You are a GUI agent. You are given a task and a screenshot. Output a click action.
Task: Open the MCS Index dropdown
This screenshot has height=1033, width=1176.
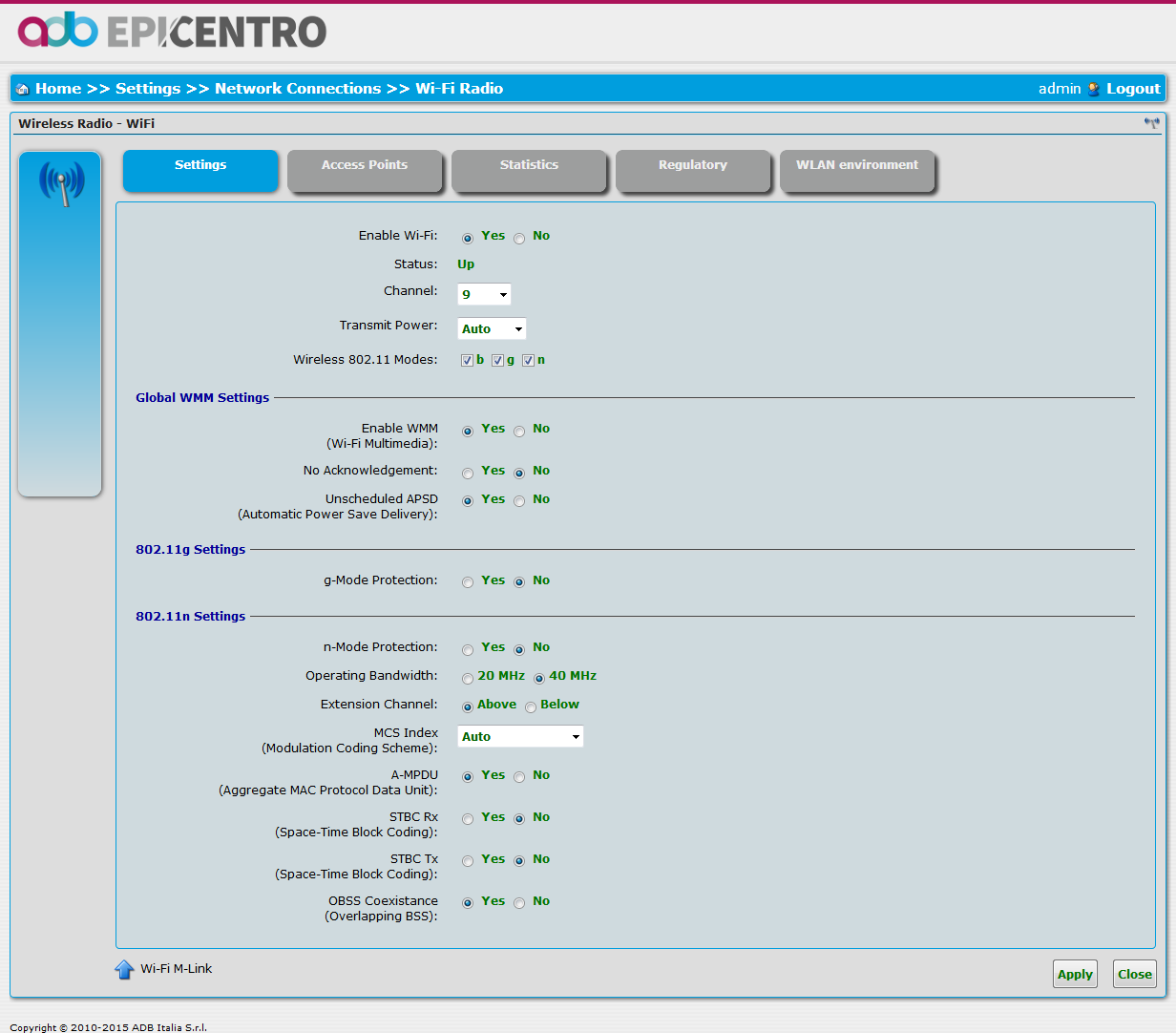(x=520, y=736)
